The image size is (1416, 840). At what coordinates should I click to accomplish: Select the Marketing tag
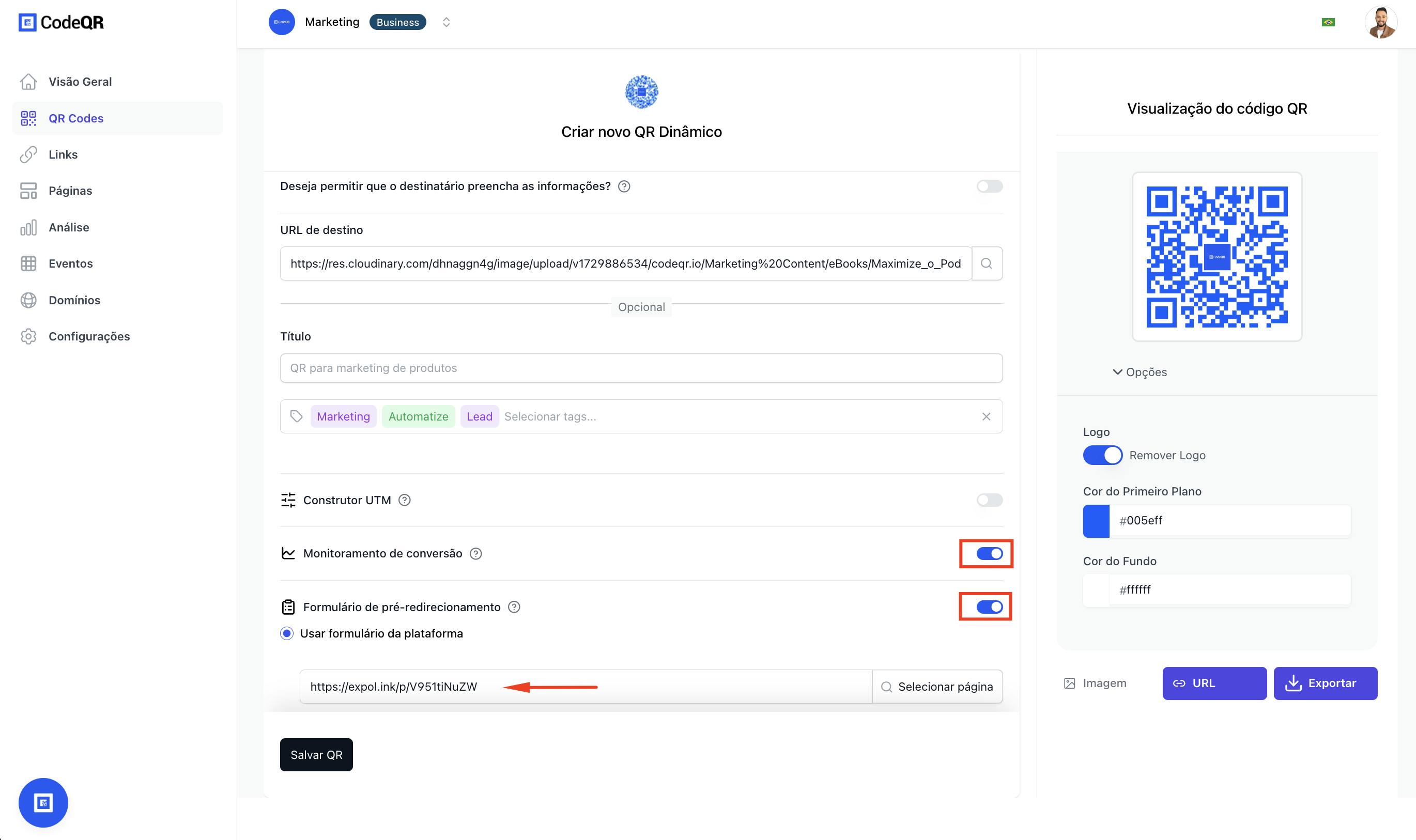coord(343,416)
